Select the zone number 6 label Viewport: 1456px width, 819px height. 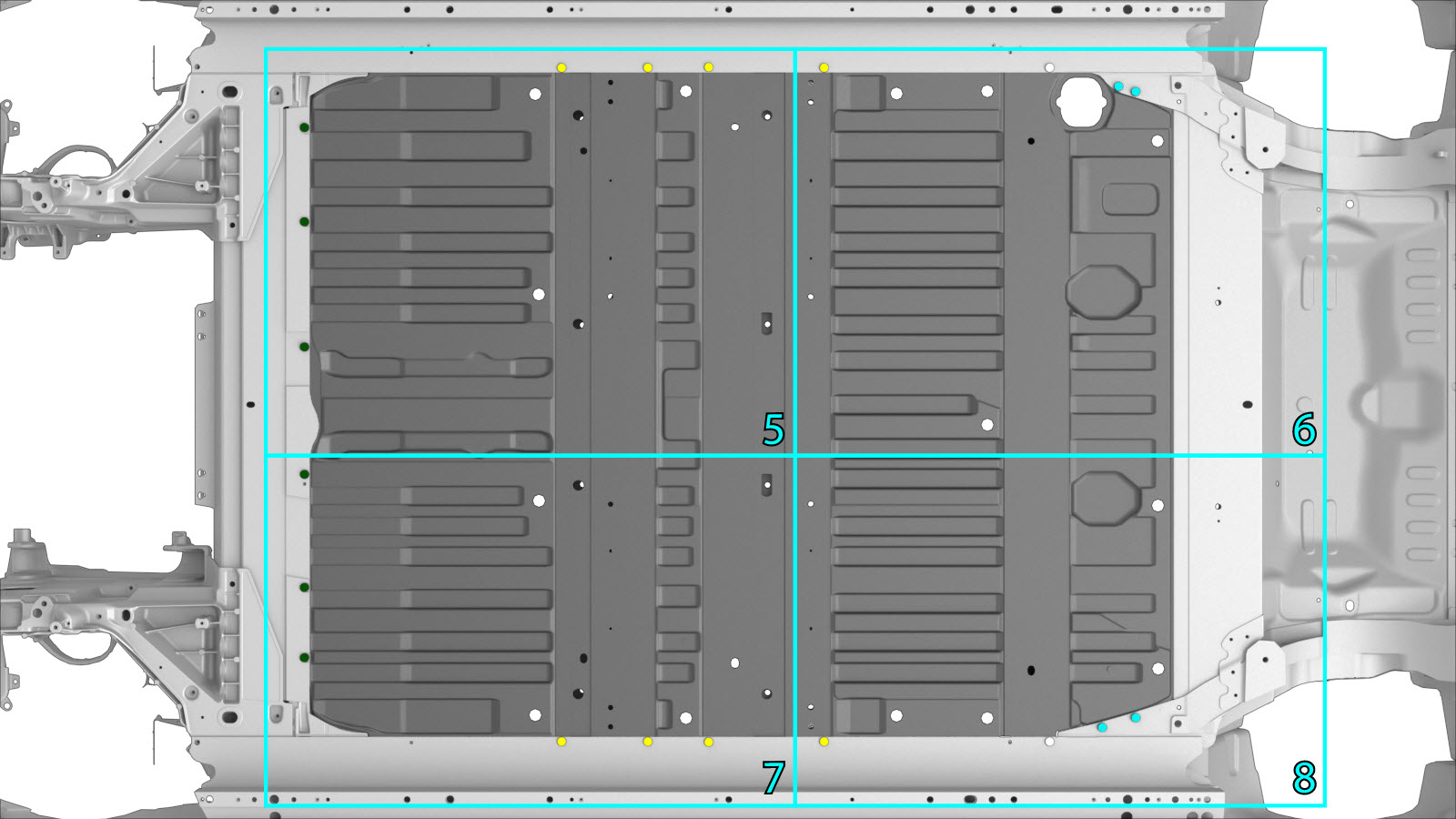point(1304,430)
